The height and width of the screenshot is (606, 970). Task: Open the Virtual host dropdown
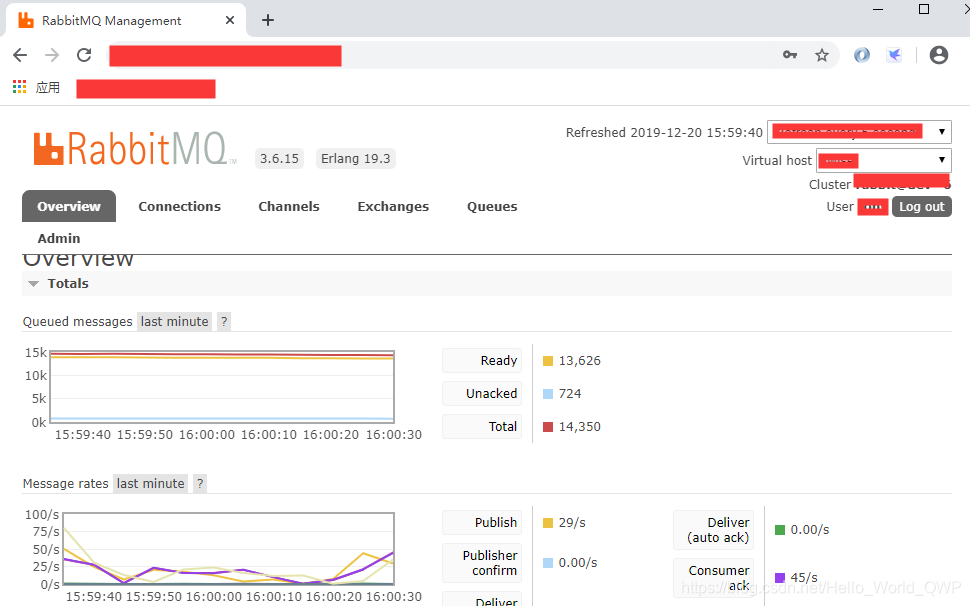883,160
